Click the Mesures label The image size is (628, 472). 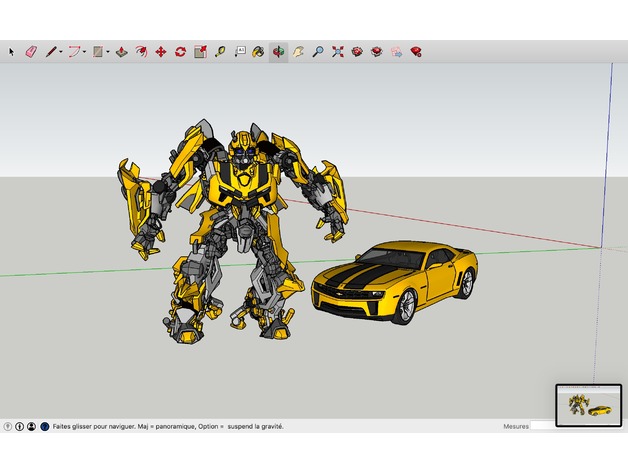(x=516, y=427)
